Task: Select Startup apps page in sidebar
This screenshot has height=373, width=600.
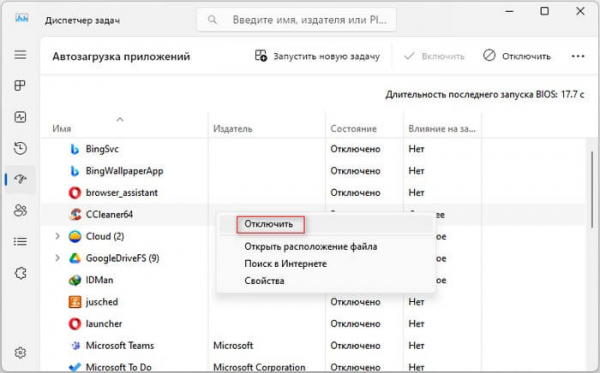Action: [x=20, y=179]
